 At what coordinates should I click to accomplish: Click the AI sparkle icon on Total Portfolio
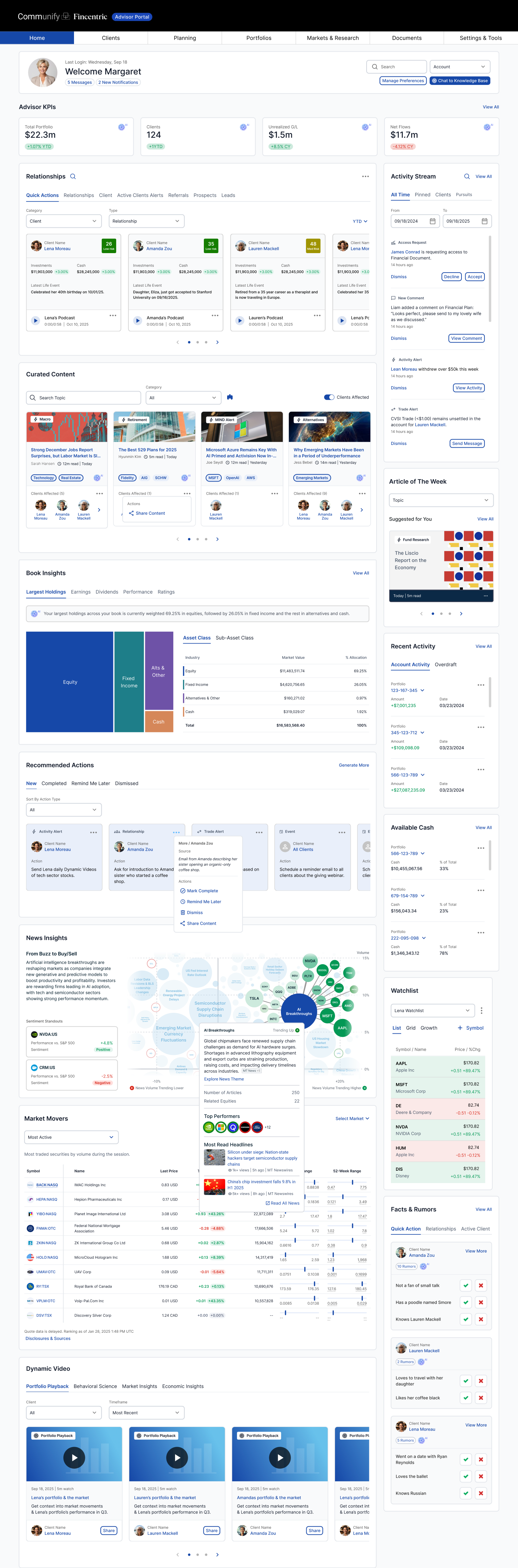pyautogui.click(x=122, y=127)
